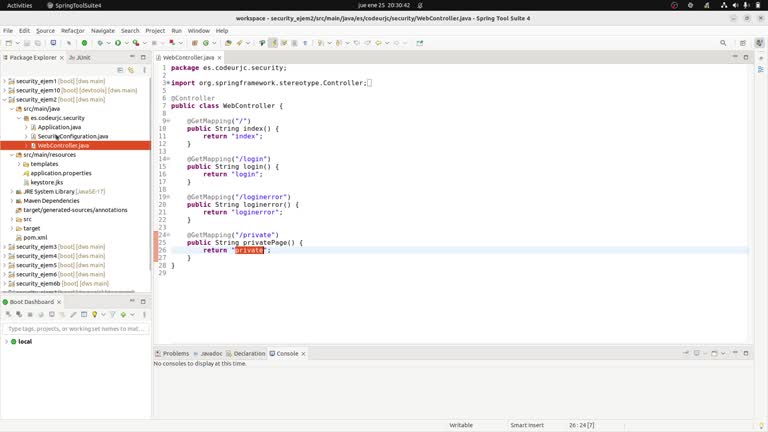Click the Open Properties window icon in Boot Dashboard
The height and width of the screenshot is (432, 768).
[84, 314]
